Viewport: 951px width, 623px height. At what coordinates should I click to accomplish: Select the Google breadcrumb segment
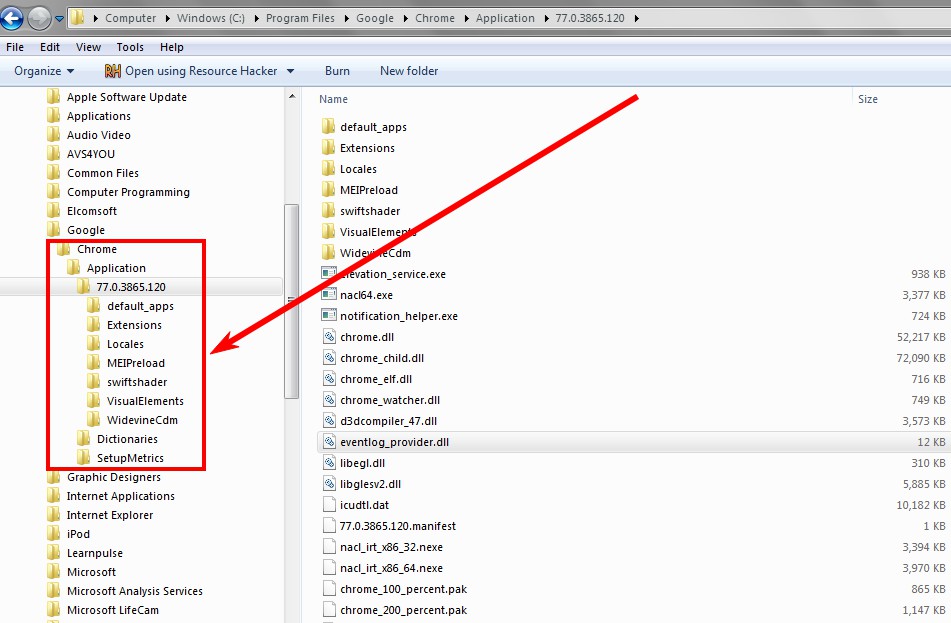[x=375, y=18]
